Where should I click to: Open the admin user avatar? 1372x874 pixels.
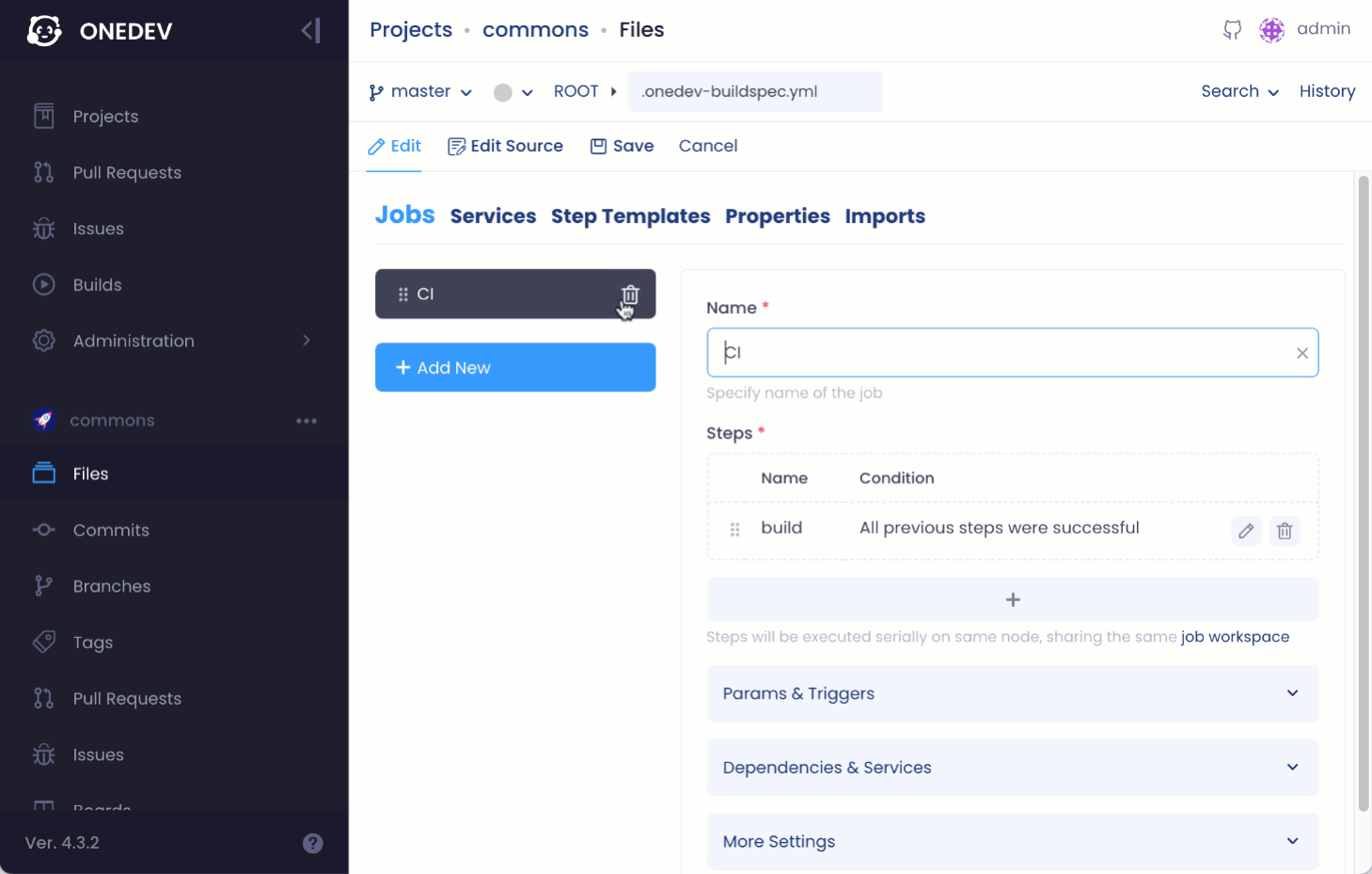1272,30
